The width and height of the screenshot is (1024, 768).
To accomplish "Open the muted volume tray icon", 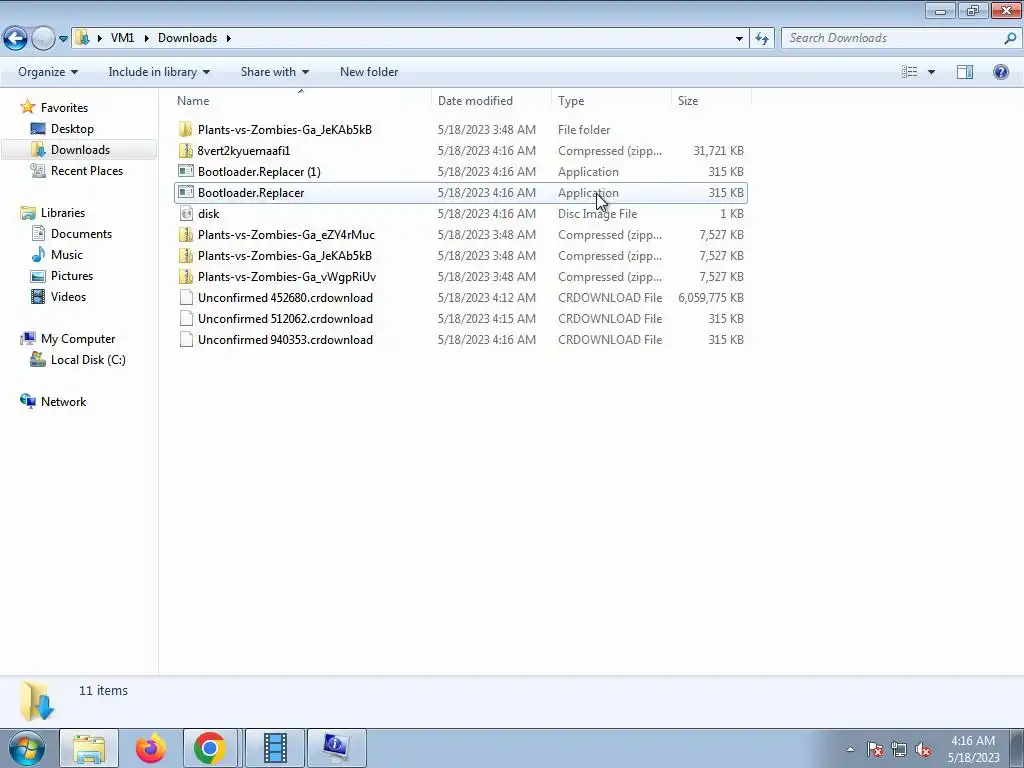I will (923, 749).
